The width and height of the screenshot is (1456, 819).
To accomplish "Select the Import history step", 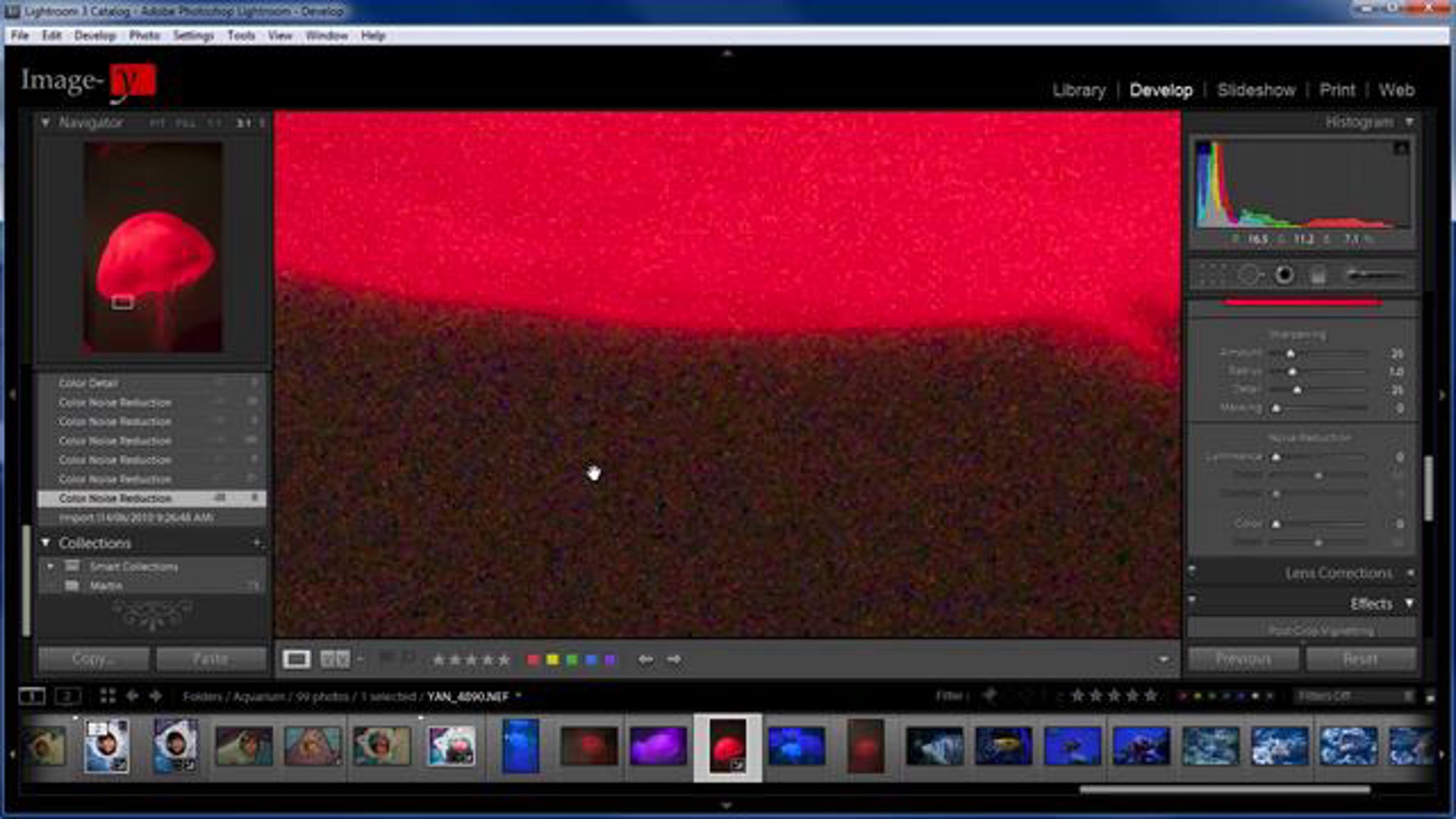I will (152, 517).
